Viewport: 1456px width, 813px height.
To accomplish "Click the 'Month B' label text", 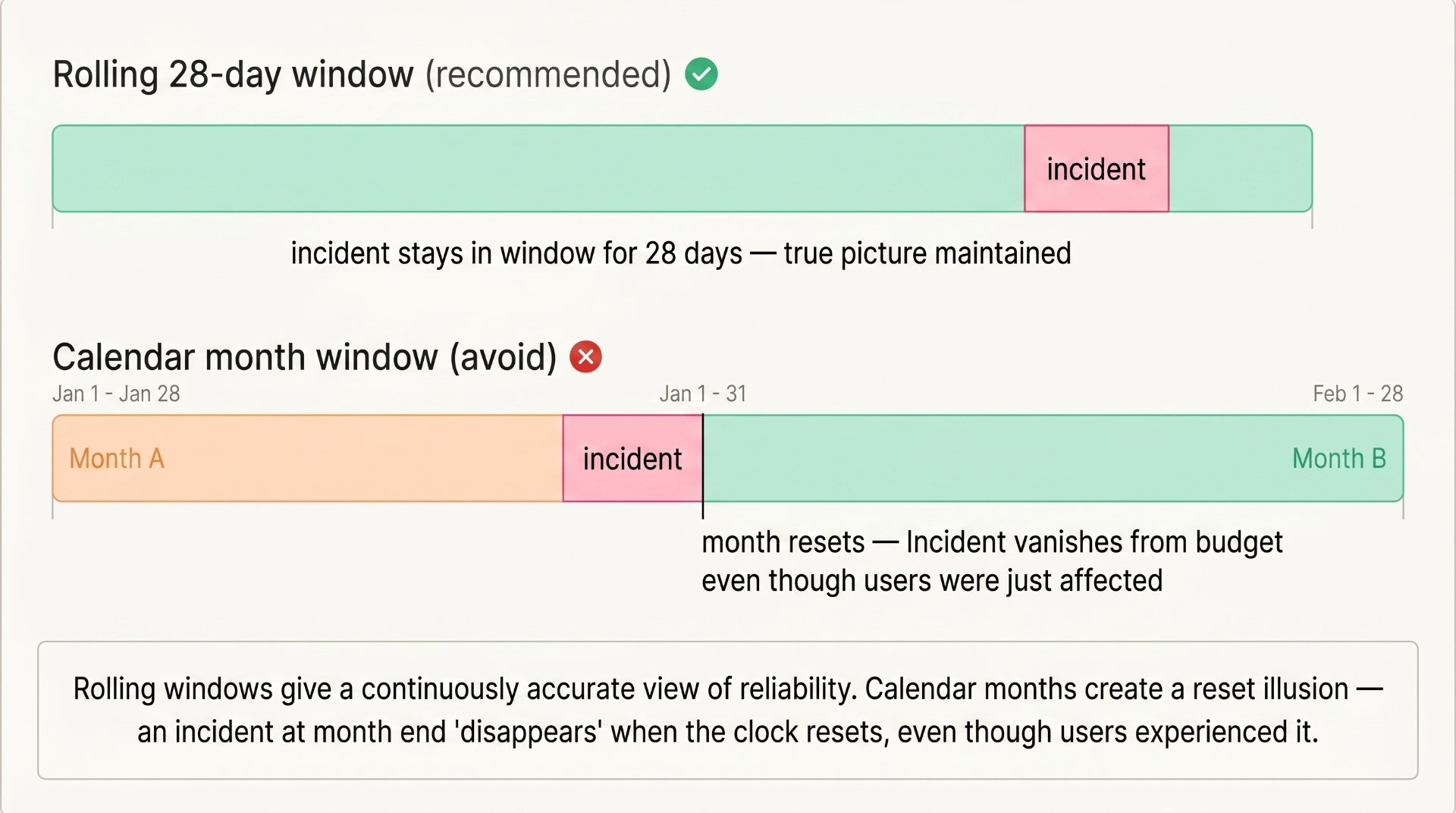I will tap(1339, 459).
